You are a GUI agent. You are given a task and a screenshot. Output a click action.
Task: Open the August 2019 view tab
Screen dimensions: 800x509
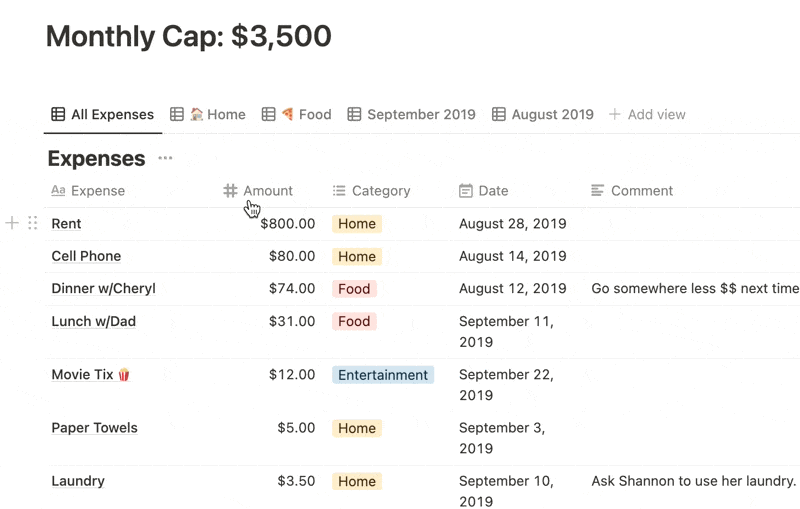[543, 114]
